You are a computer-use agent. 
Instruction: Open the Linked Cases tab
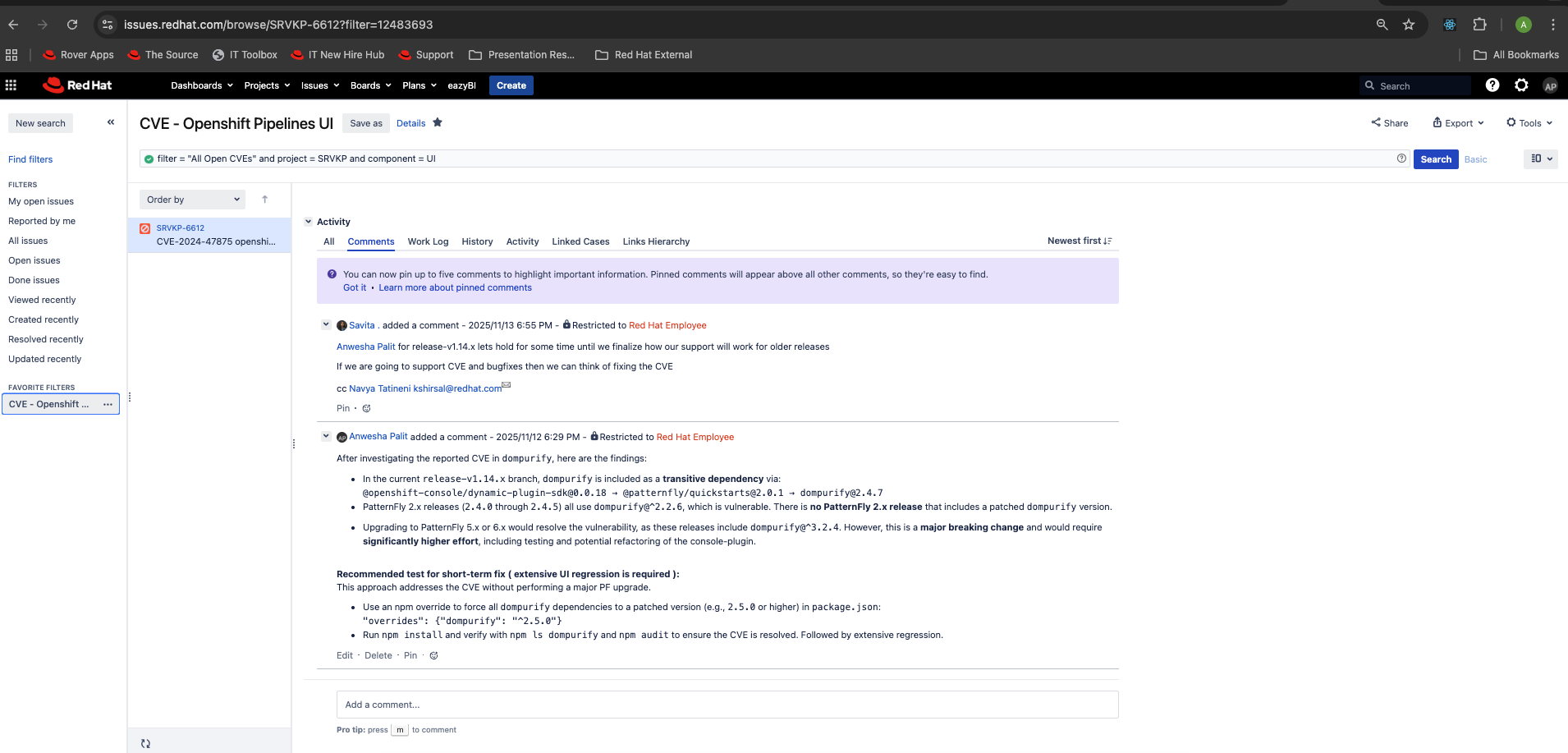(x=580, y=241)
